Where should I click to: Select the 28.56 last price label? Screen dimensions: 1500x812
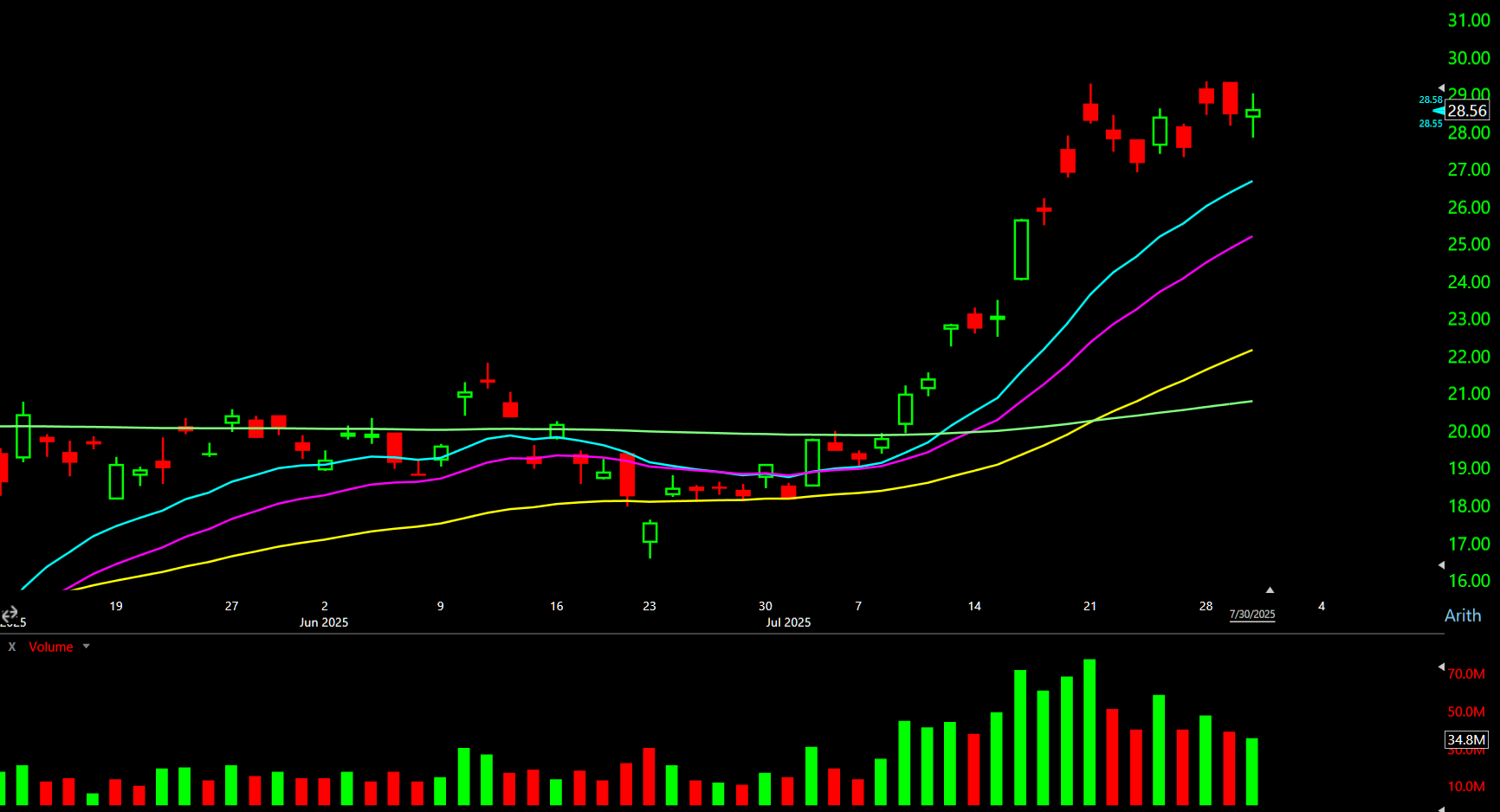(x=1468, y=111)
